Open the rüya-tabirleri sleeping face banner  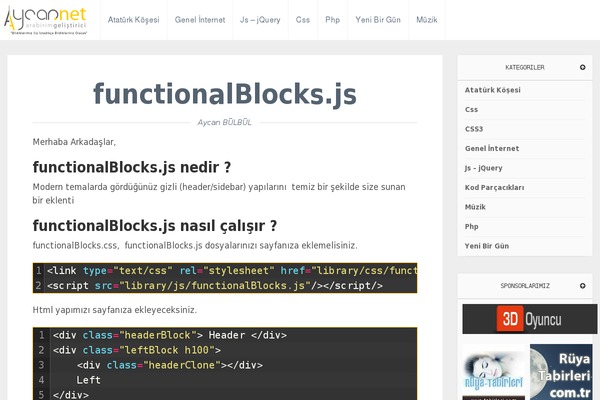point(494,372)
